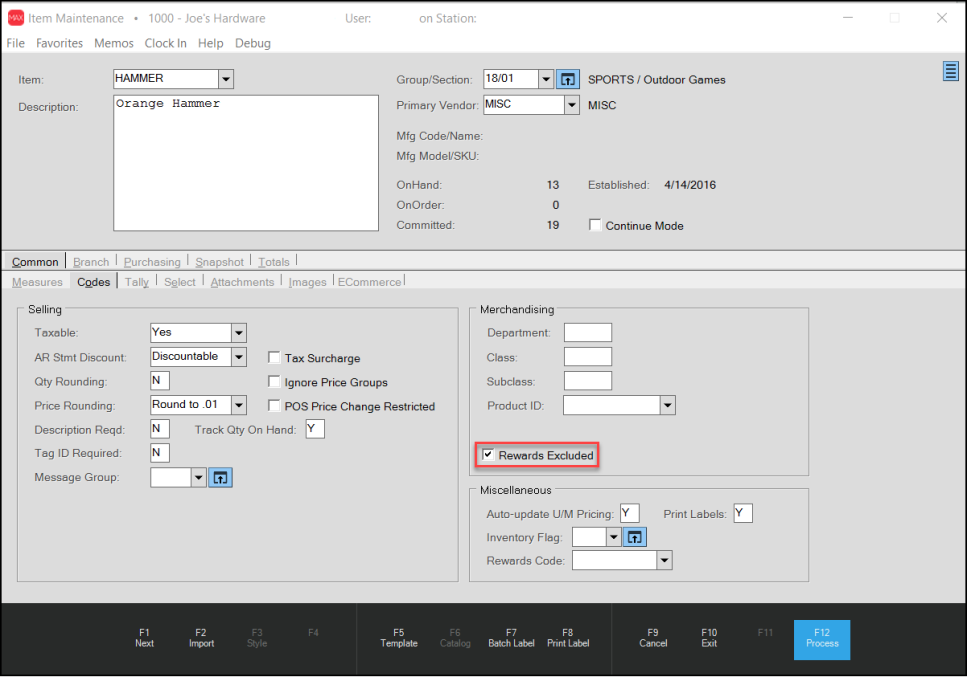
Task: Click the F12 Process button
Action: (x=822, y=639)
